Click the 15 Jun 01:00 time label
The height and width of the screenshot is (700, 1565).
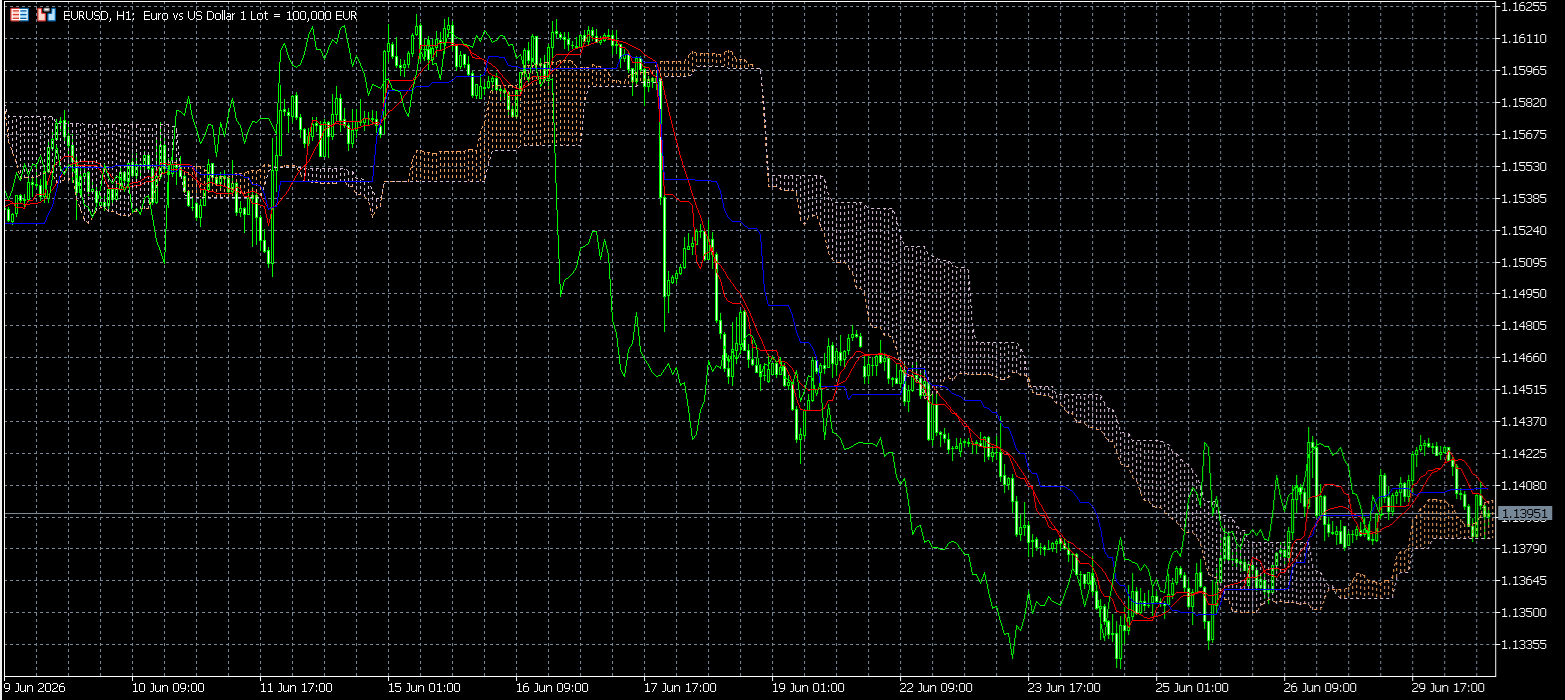tap(425, 688)
